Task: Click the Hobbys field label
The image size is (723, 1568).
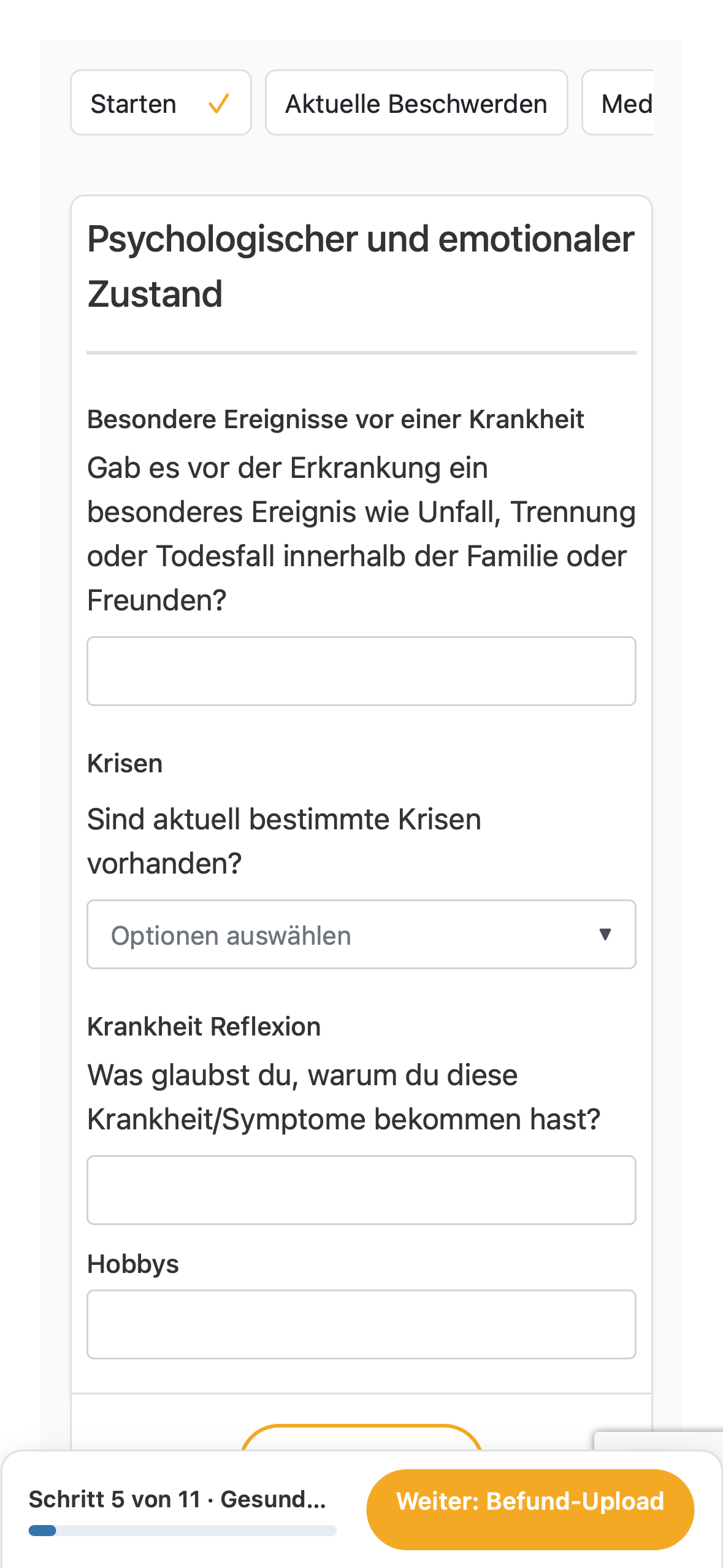Action: (x=133, y=1264)
